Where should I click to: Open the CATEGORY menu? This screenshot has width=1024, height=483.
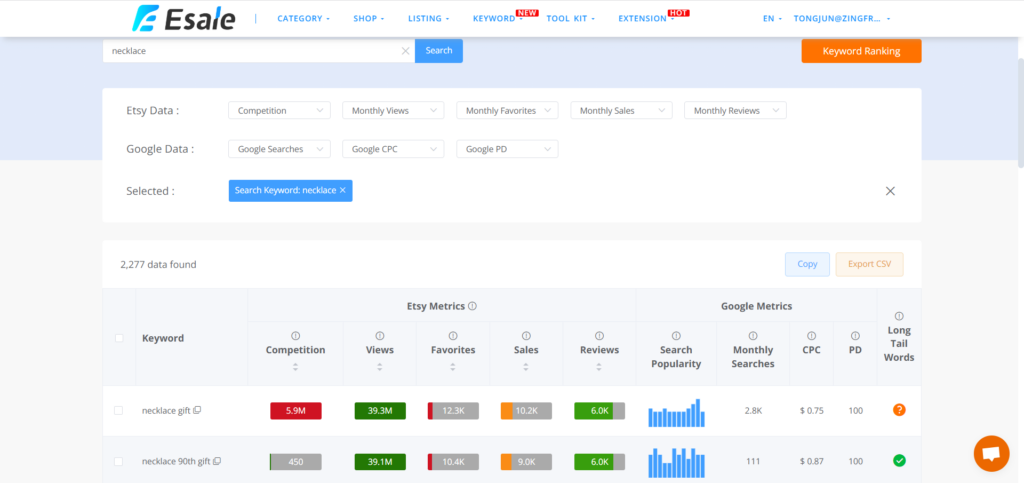click(x=303, y=18)
